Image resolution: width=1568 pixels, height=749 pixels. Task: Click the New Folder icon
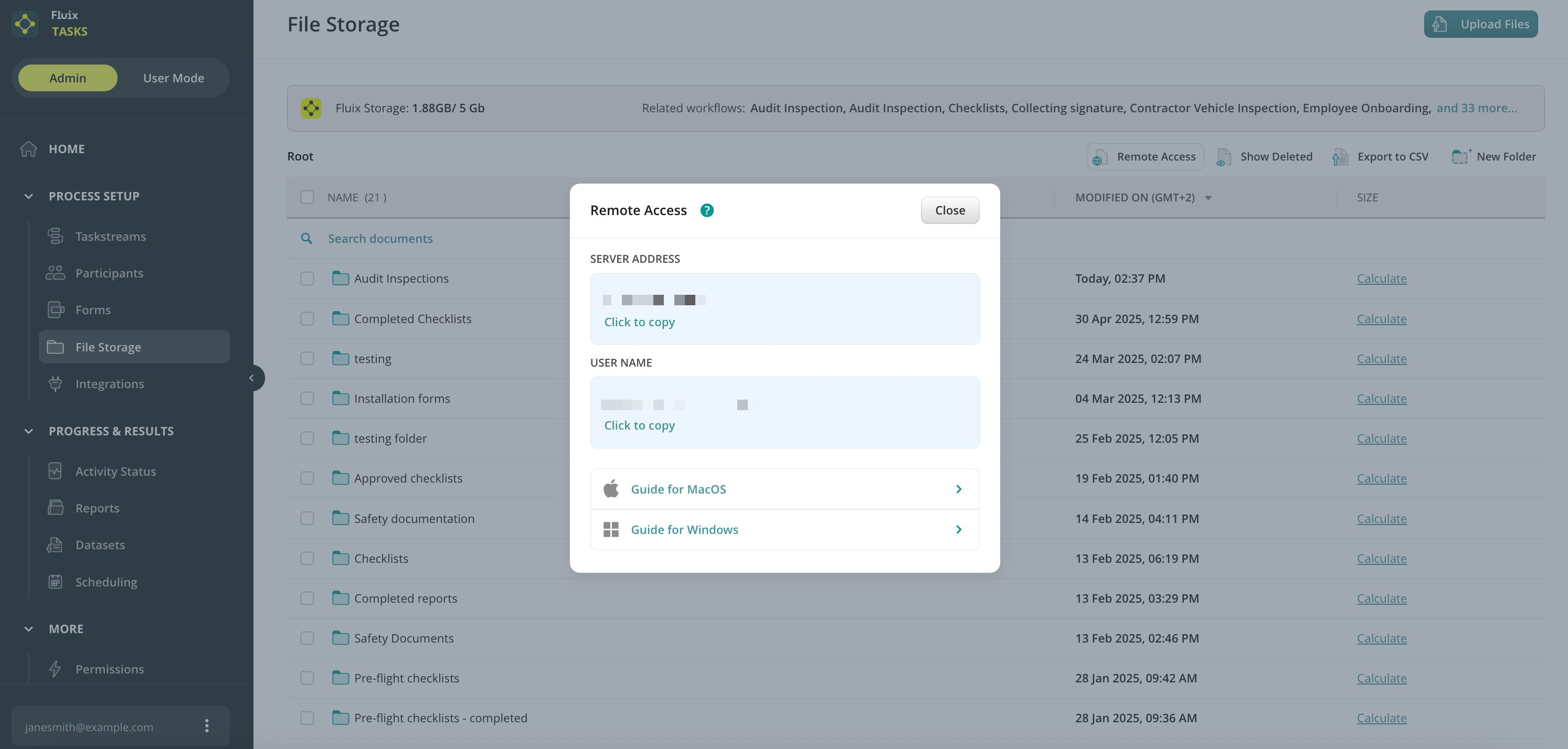(1461, 157)
